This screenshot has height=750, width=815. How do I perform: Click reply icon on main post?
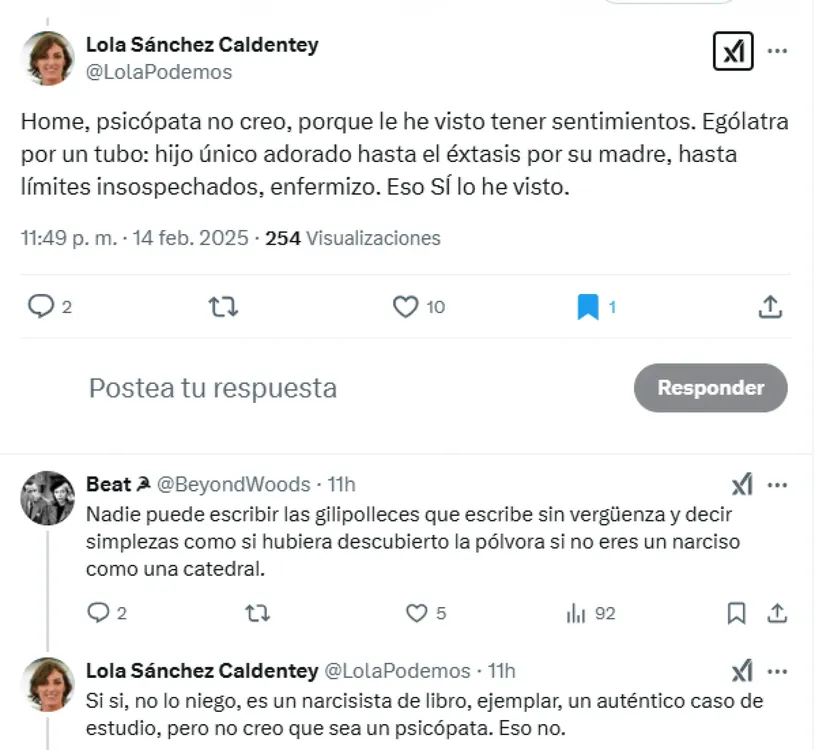click(x=41, y=306)
